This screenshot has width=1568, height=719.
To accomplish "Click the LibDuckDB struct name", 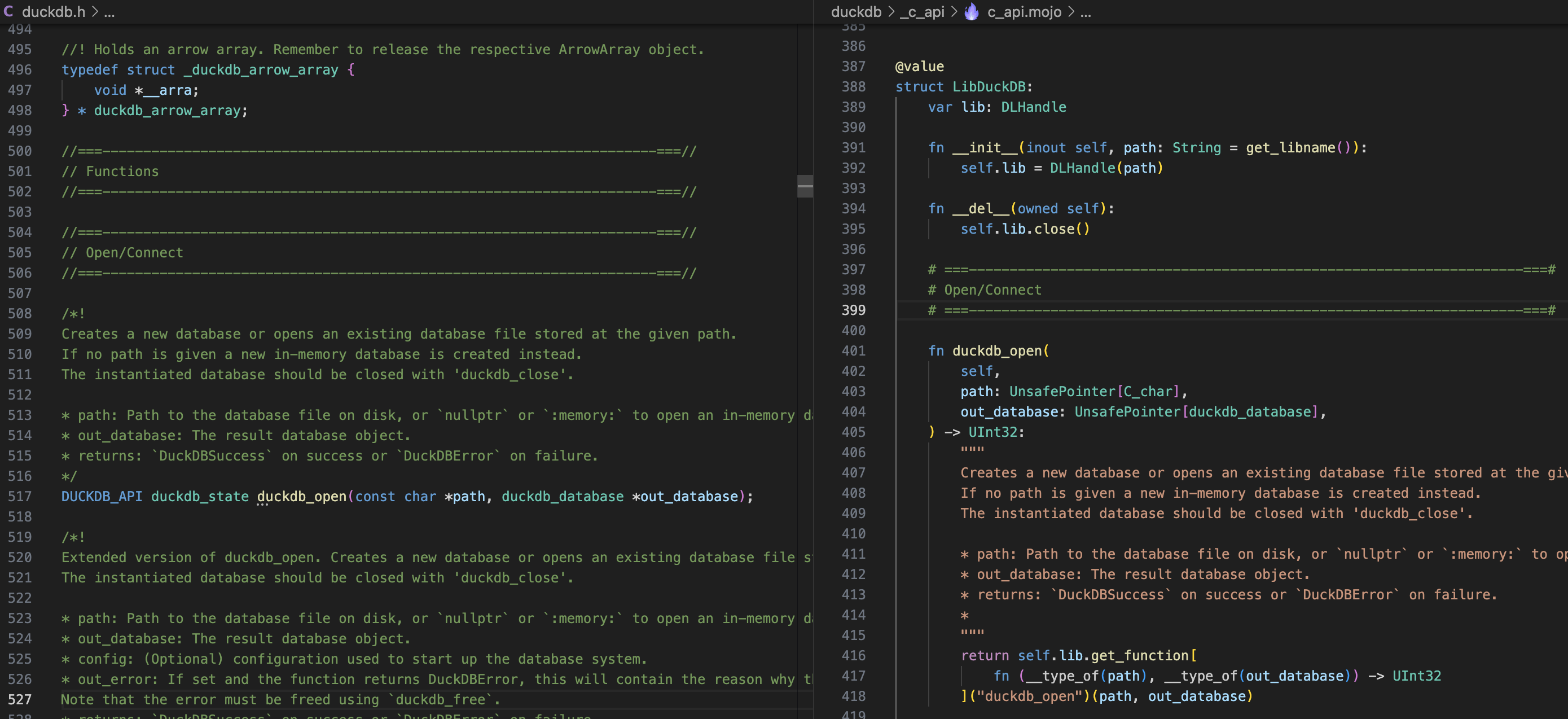I will click(989, 87).
